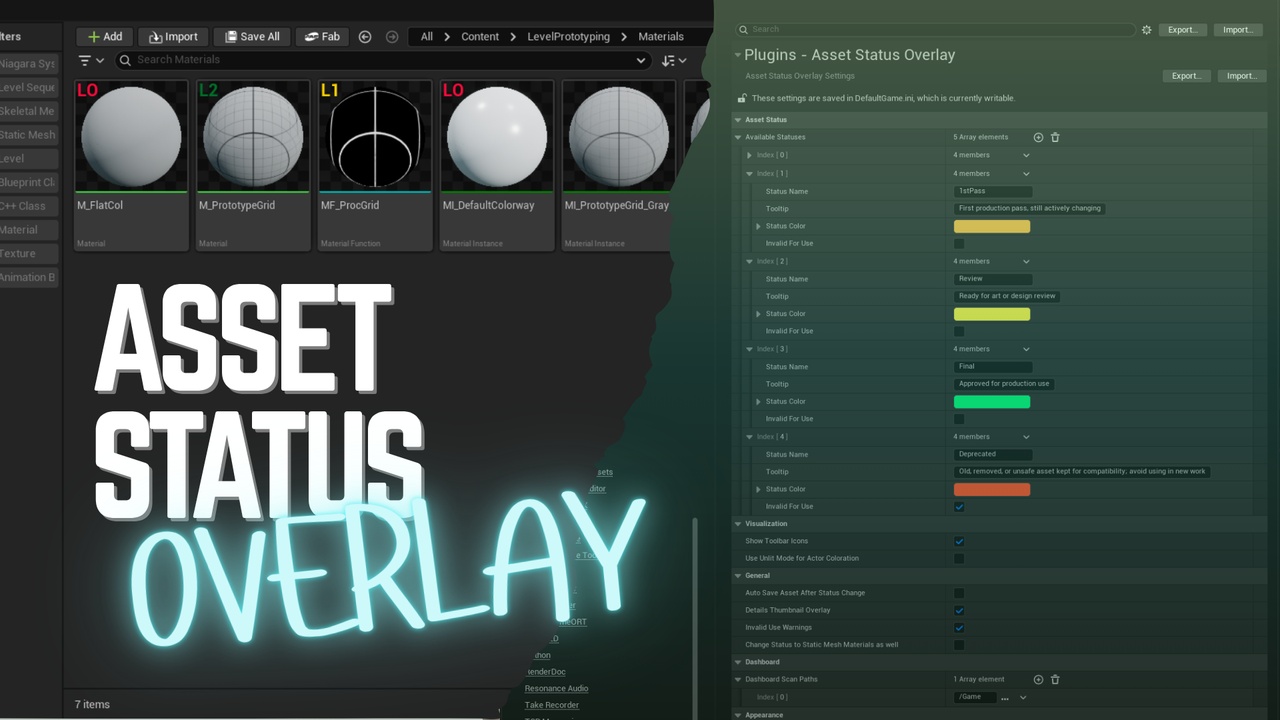Collapse Index [3] status entry
The image size is (1280, 720).
[x=750, y=349]
